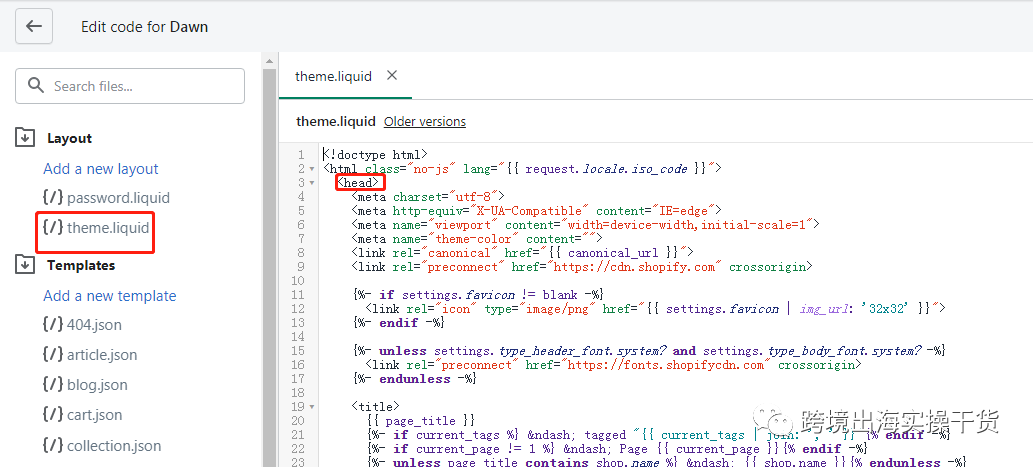The height and width of the screenshot is (467, 1033).
Task: Click code-file icon beside 404.json
Action: click(x=53, y=324)
